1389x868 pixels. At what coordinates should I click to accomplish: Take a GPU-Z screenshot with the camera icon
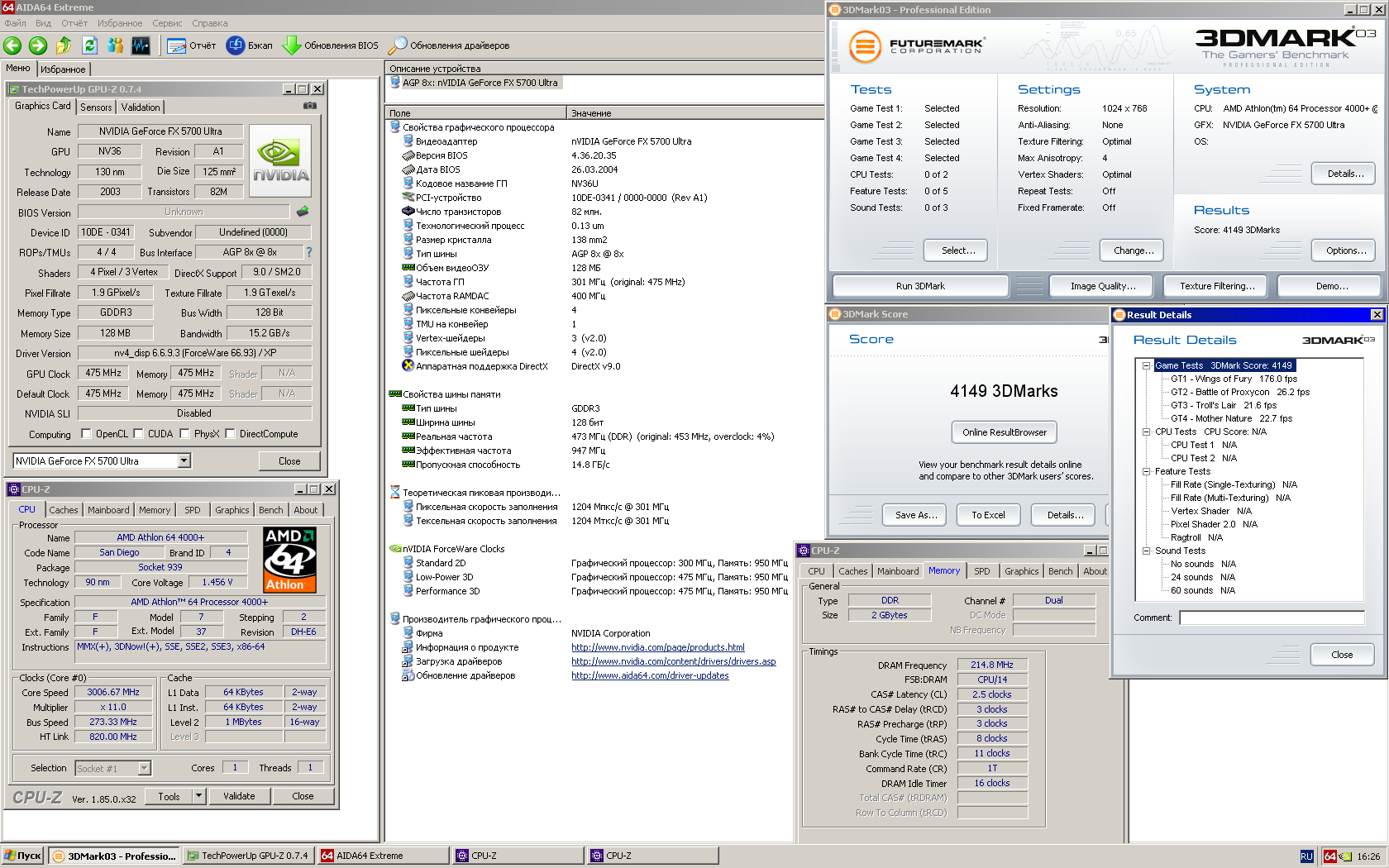pos(310,106)
